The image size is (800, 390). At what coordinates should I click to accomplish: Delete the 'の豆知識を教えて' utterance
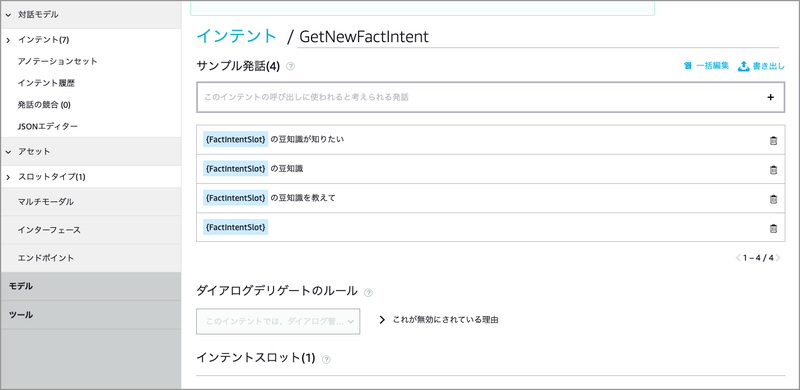pyautogui.click(x=773, y=199)
